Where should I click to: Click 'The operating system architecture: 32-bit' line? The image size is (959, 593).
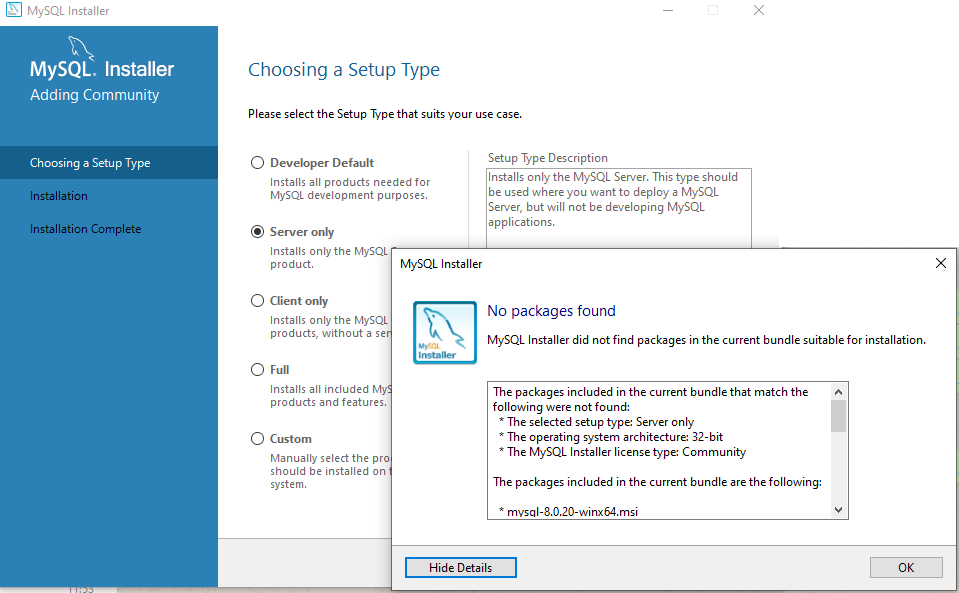pos(611,436)
